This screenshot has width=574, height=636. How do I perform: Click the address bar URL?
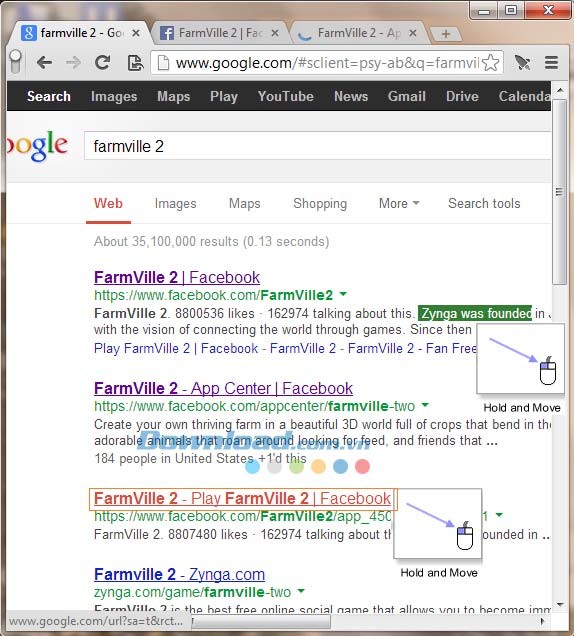(x=327, y=63)
